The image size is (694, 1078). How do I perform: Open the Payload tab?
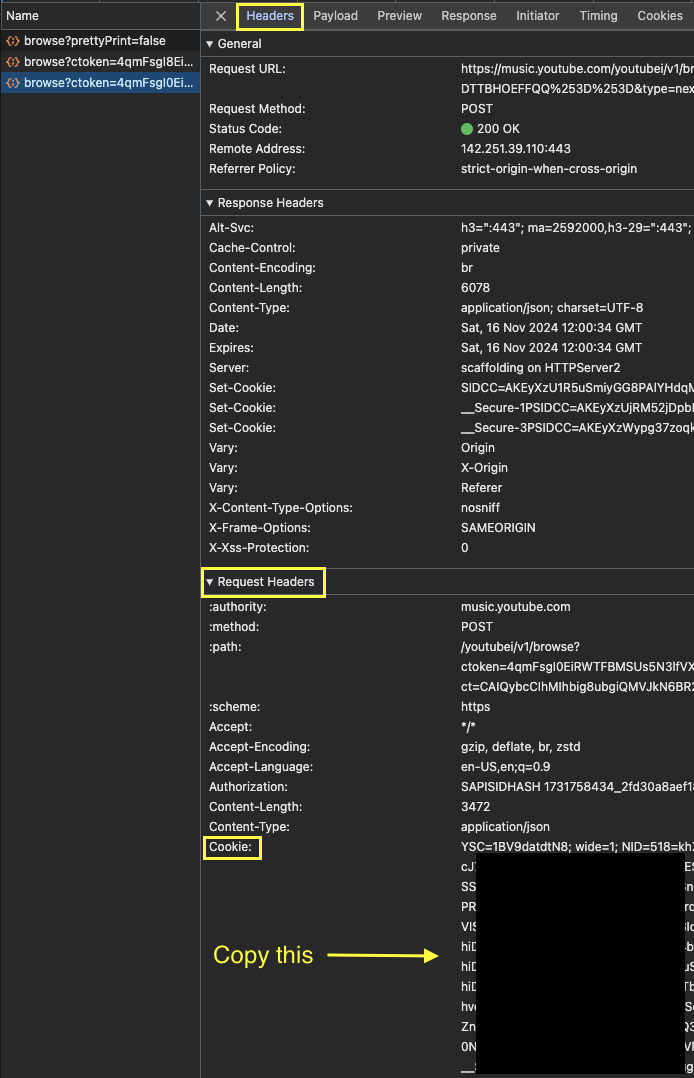[x=335, y=16]
